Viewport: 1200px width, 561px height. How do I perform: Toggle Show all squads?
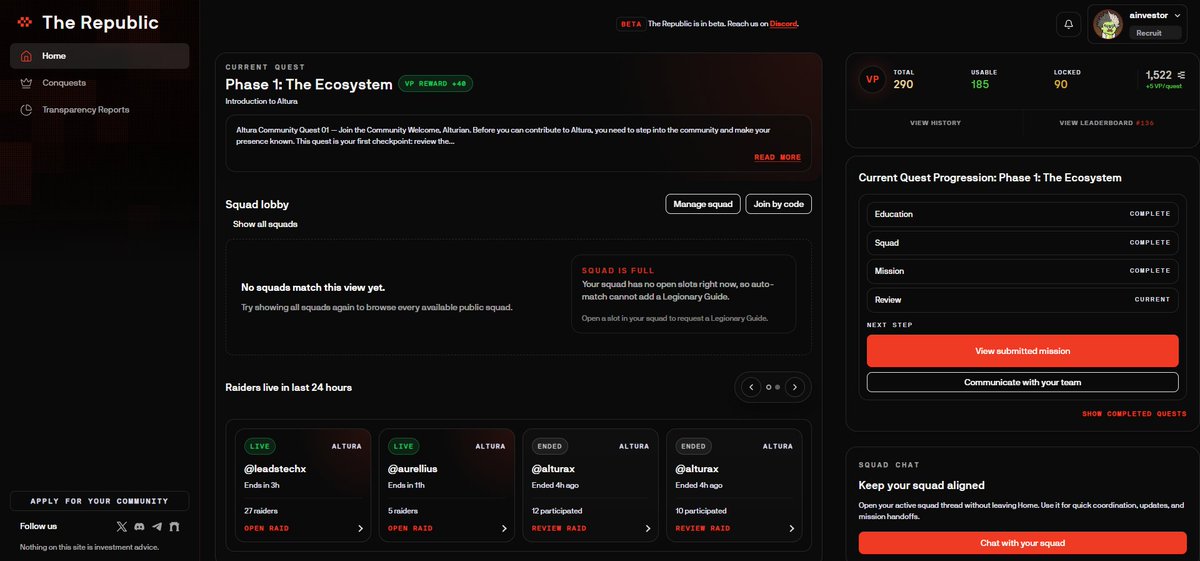[265, 224]
